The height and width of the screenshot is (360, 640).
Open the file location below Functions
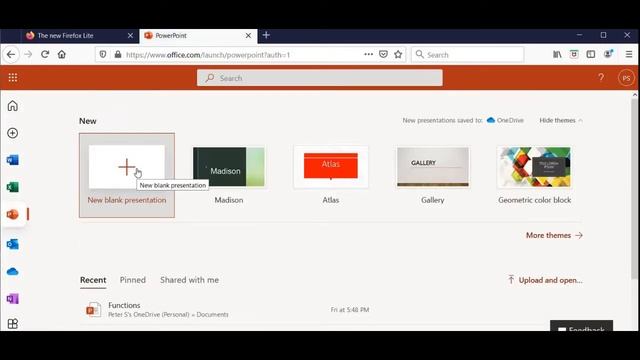(168, 315)
